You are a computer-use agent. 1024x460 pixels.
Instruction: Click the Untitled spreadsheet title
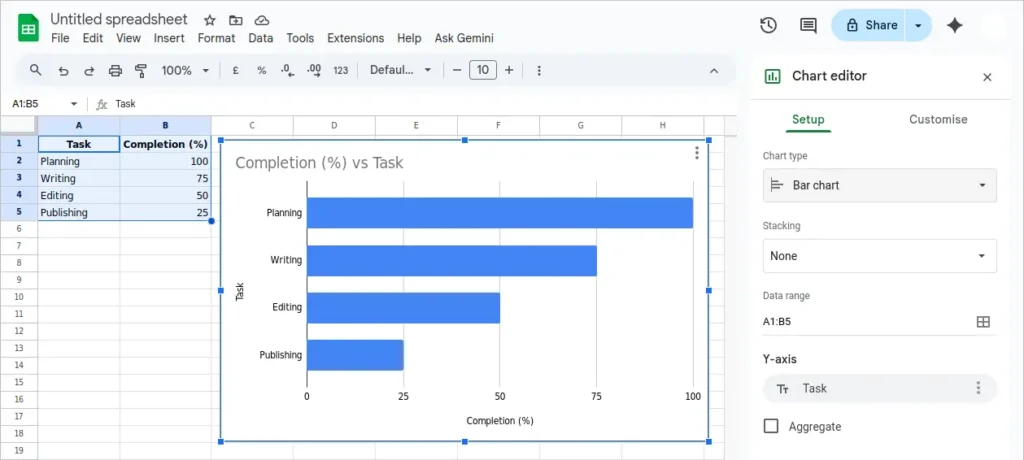tap(119, 20)
